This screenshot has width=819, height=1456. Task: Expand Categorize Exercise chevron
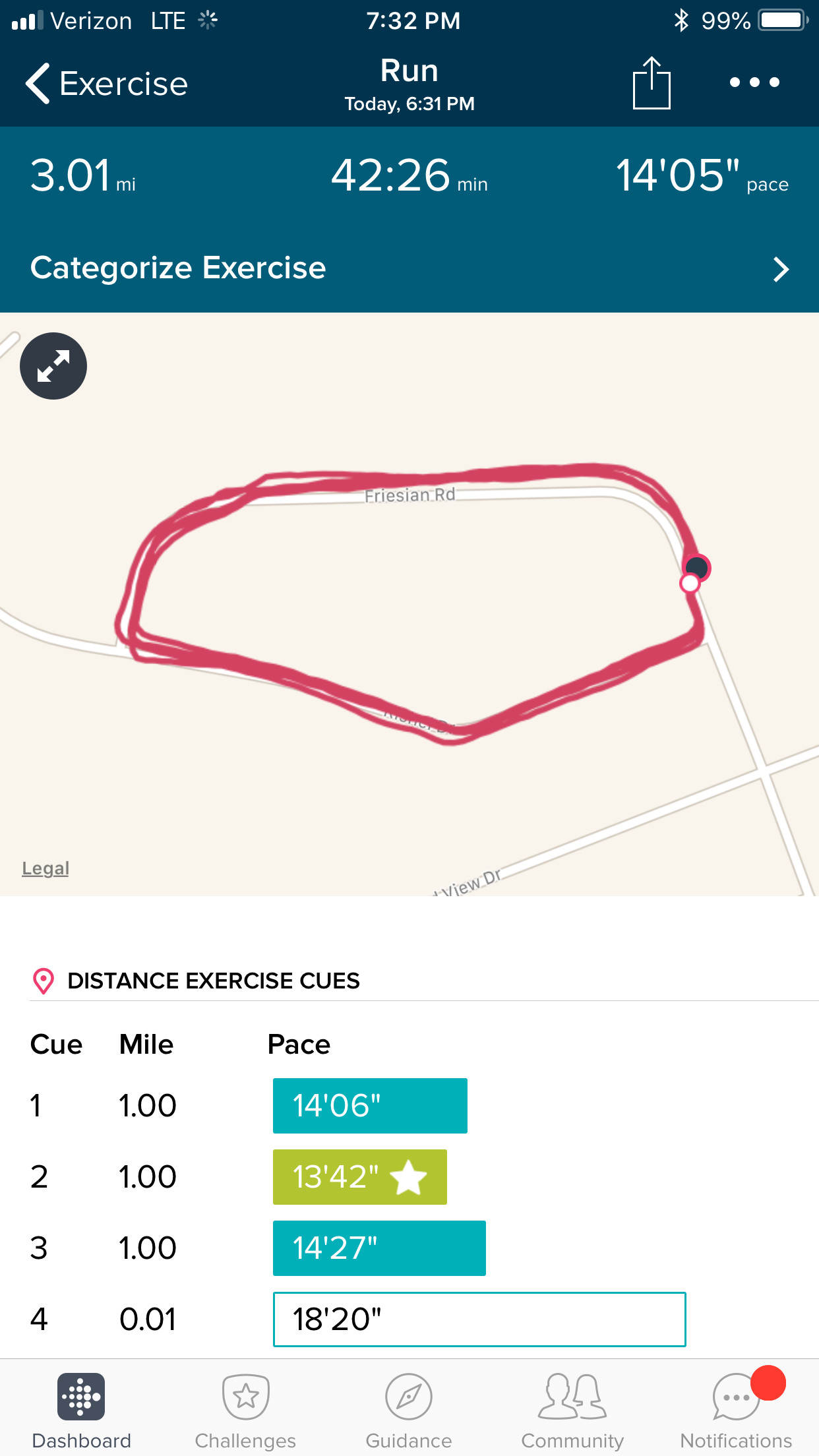tap(781, 269)
